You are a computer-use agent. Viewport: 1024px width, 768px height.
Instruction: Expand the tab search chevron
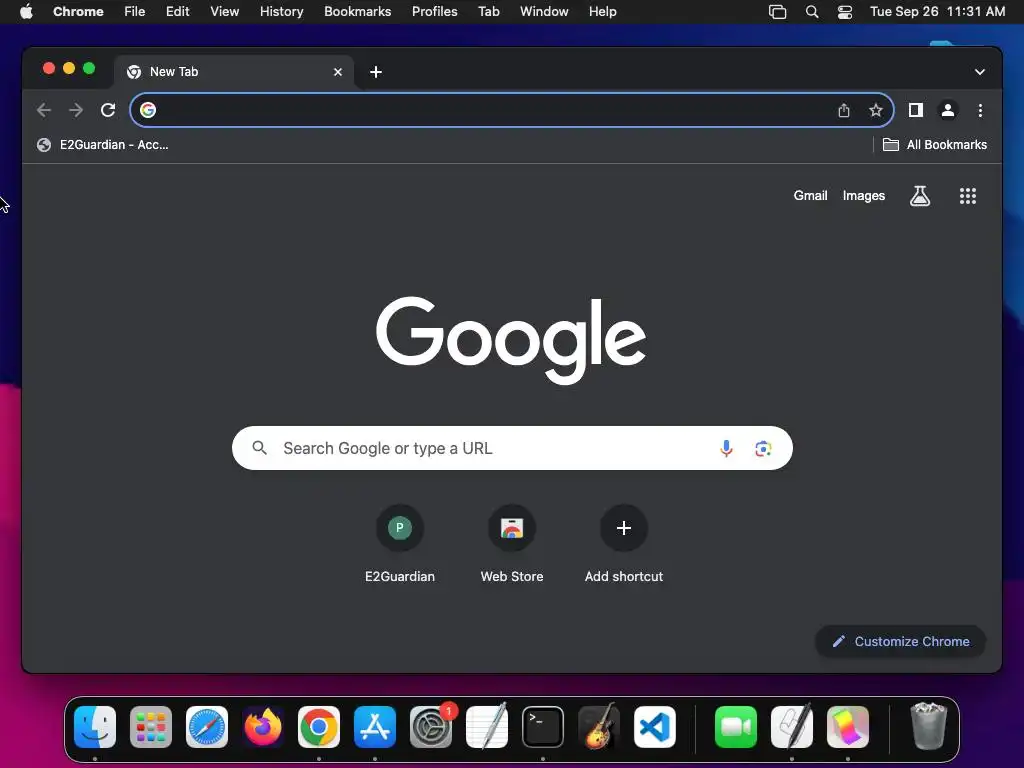(x=980, y=72)
